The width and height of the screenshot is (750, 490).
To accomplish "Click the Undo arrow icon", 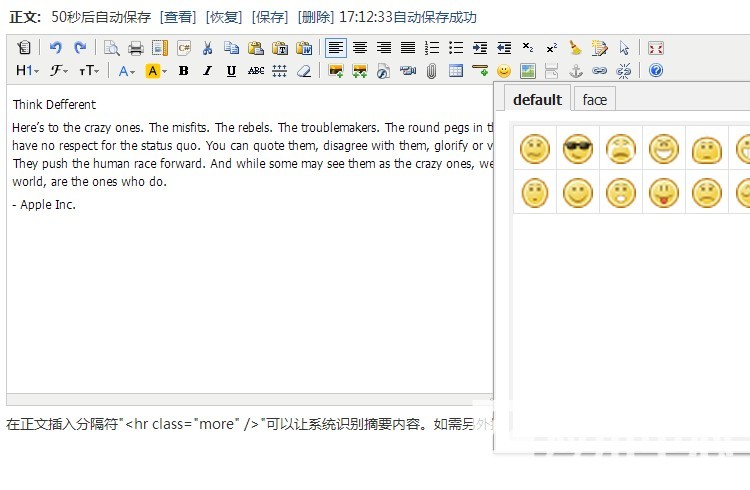I will point(56,47).
